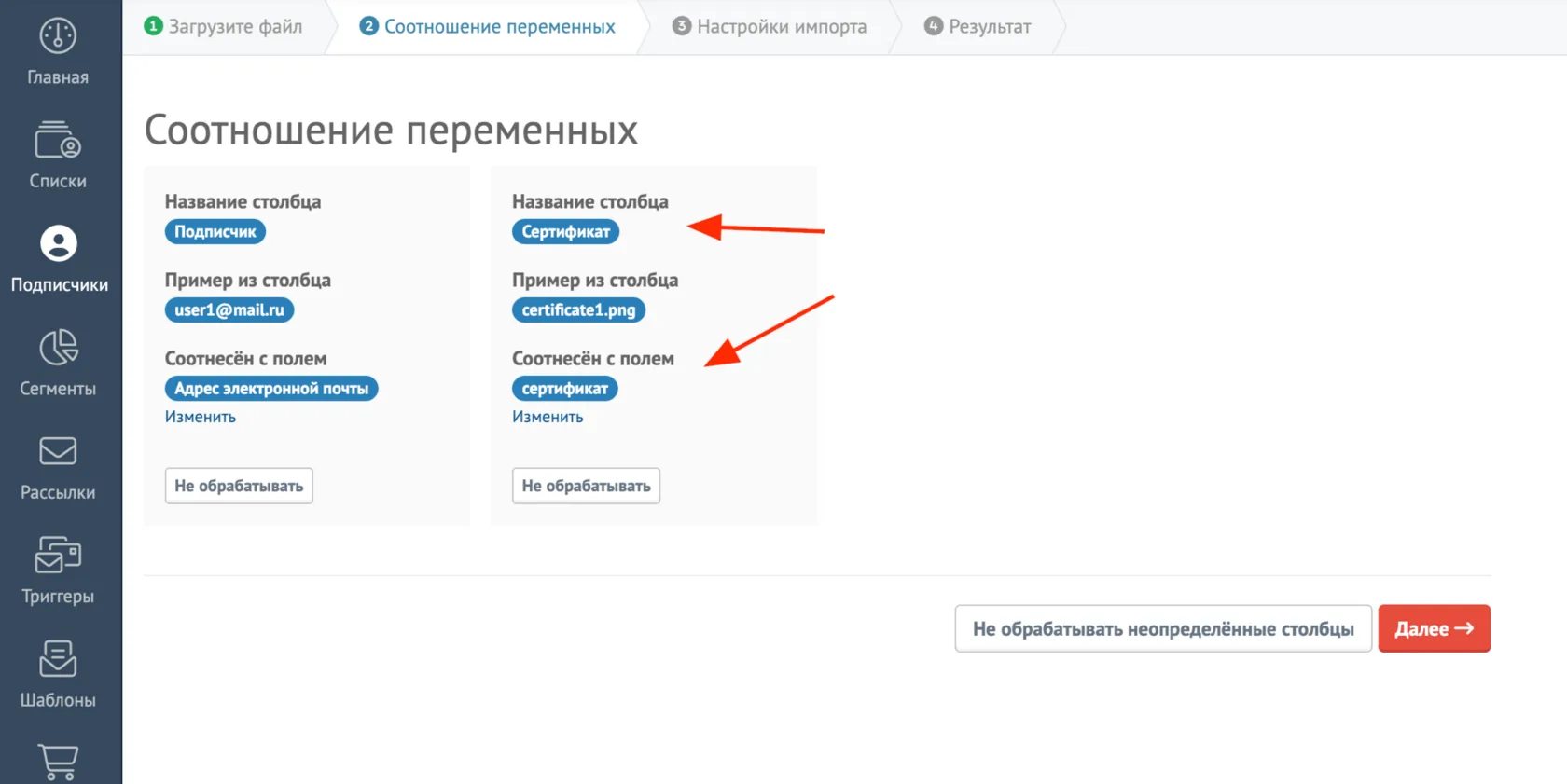Open the Результат step tab

point(978,26)
